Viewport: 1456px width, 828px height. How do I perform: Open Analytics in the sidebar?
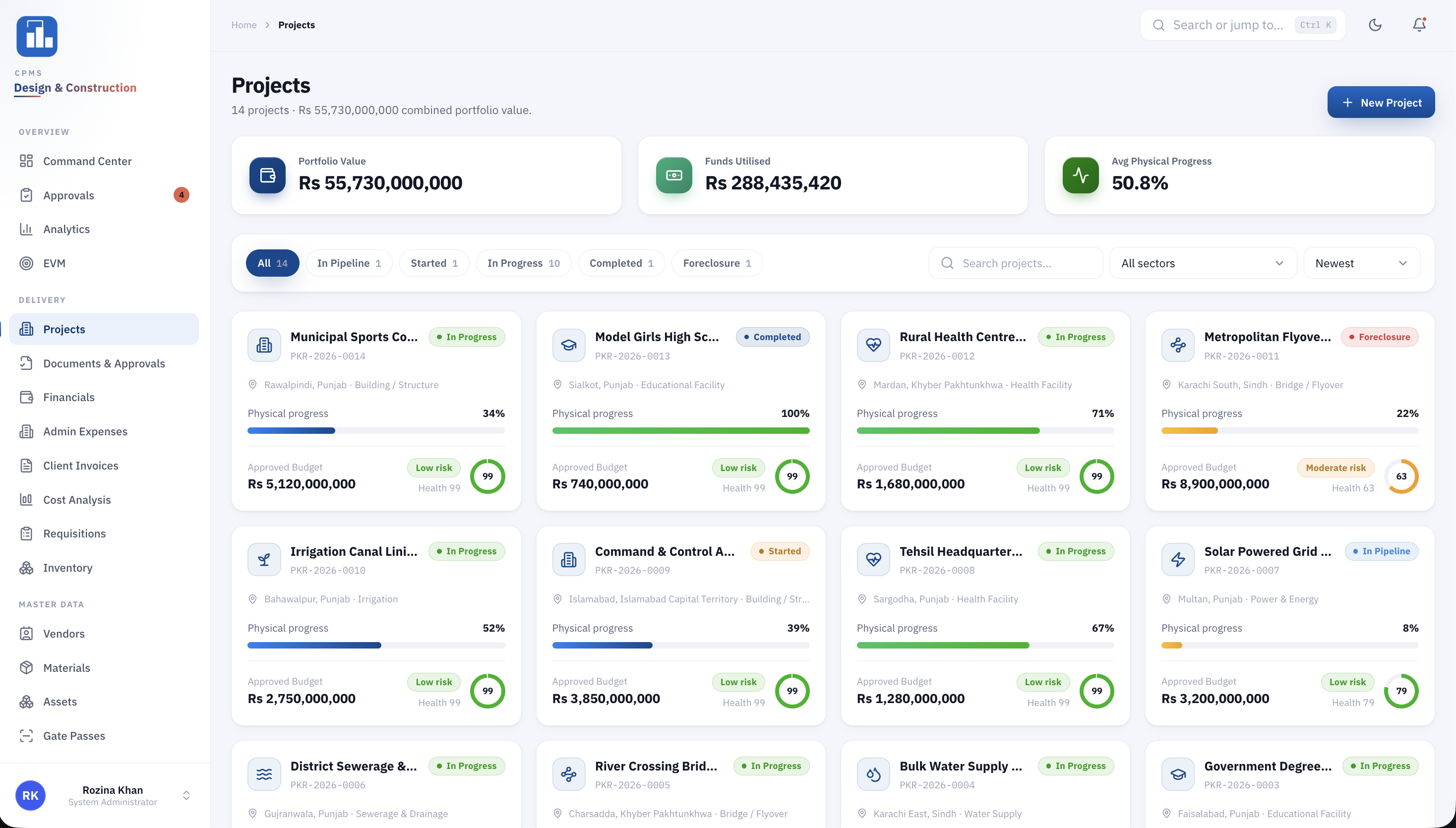click(x=104, y=229)
